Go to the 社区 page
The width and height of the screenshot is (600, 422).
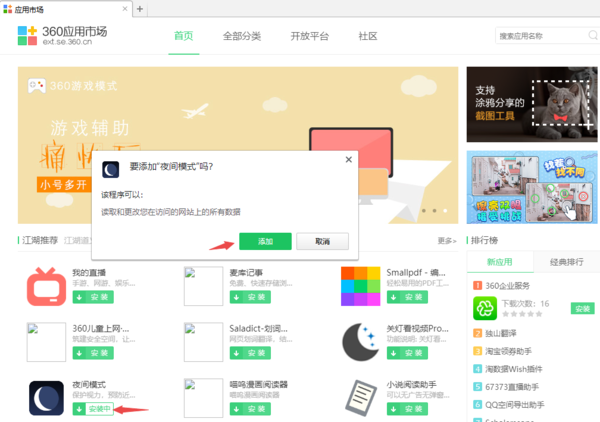[x=368, y=36]
